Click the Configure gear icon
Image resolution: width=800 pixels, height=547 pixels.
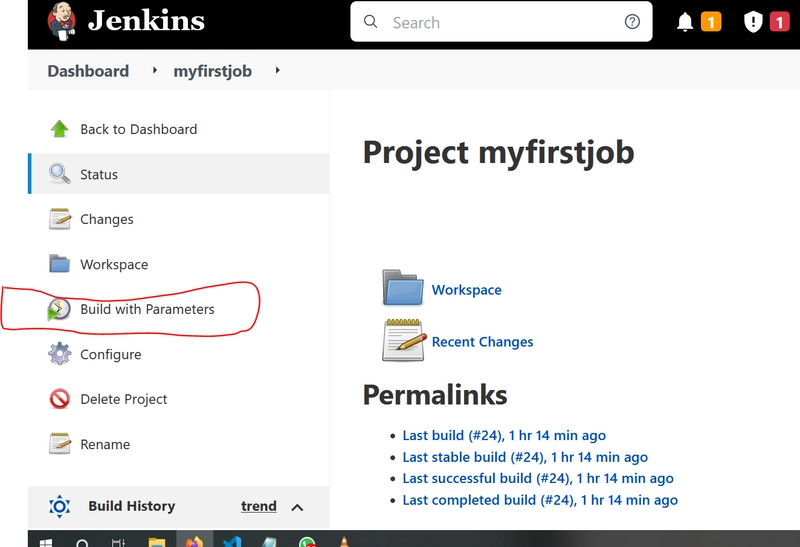[x=60, y=354]
